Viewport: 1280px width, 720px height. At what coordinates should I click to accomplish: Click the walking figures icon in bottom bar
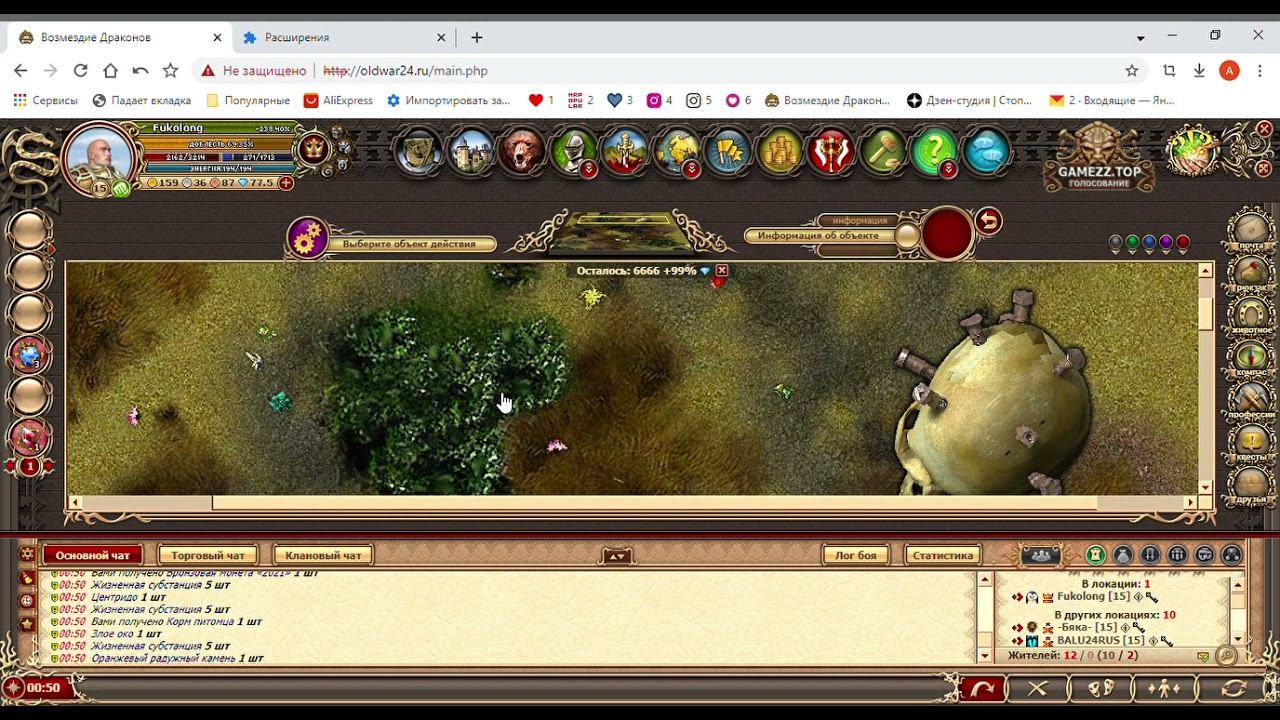click(1163, 688)
